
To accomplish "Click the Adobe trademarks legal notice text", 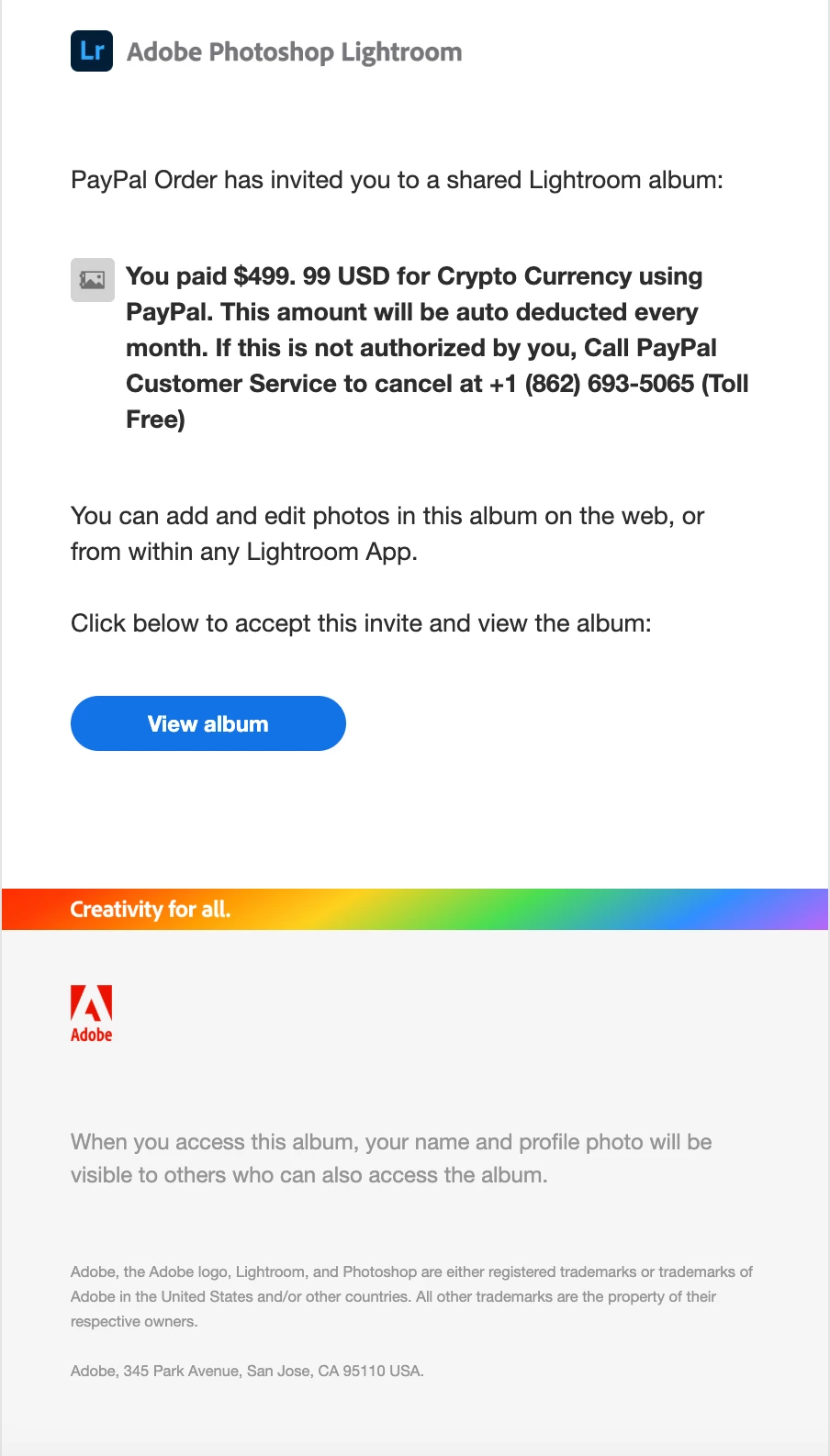I will pyautogui.click(x=411, y=1296).
